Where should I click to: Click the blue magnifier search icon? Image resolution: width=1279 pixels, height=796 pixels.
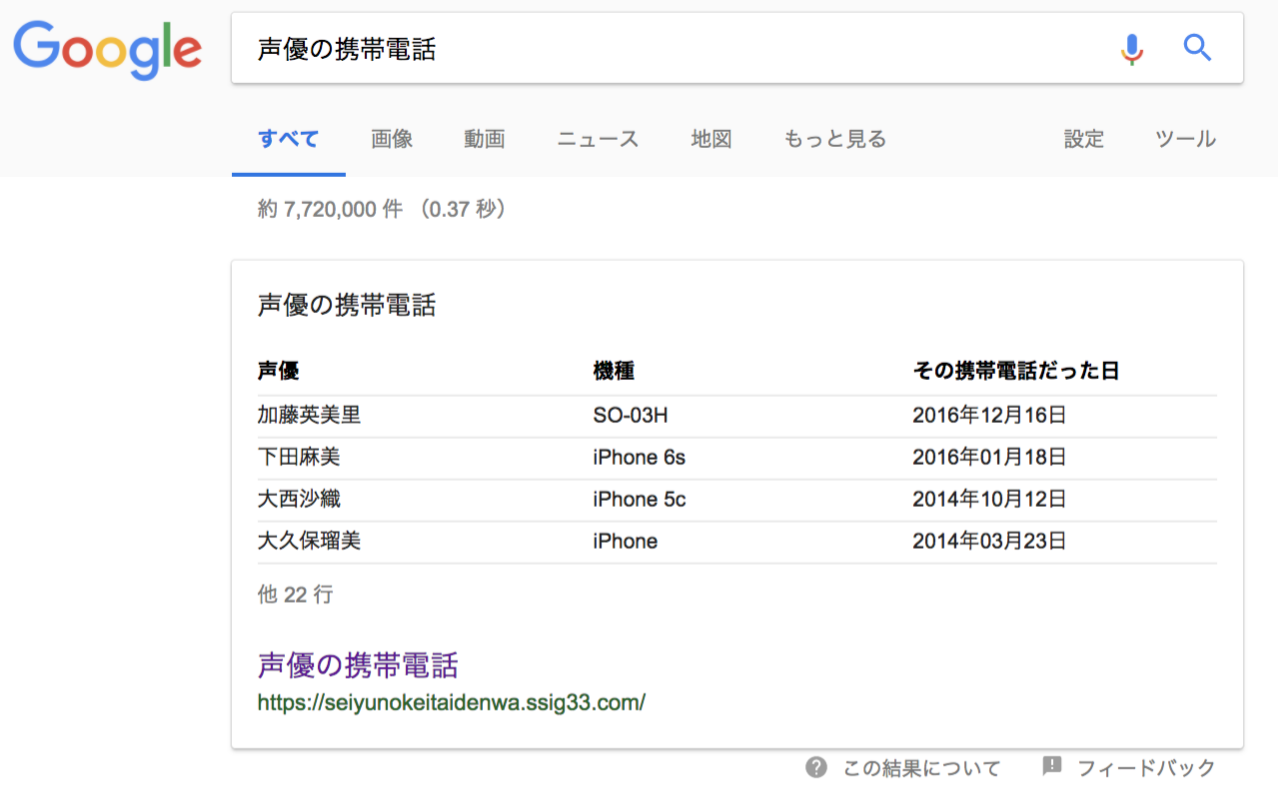coord(1197,47)
